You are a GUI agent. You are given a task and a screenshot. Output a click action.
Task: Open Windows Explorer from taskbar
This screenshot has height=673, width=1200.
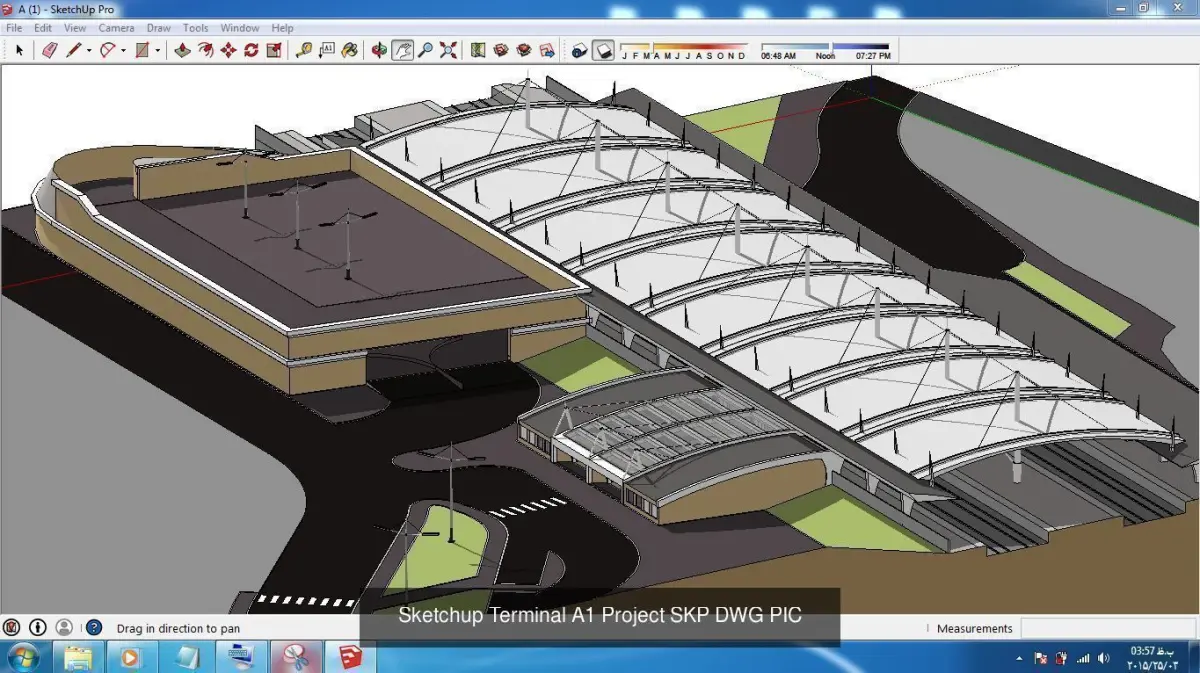78,657
